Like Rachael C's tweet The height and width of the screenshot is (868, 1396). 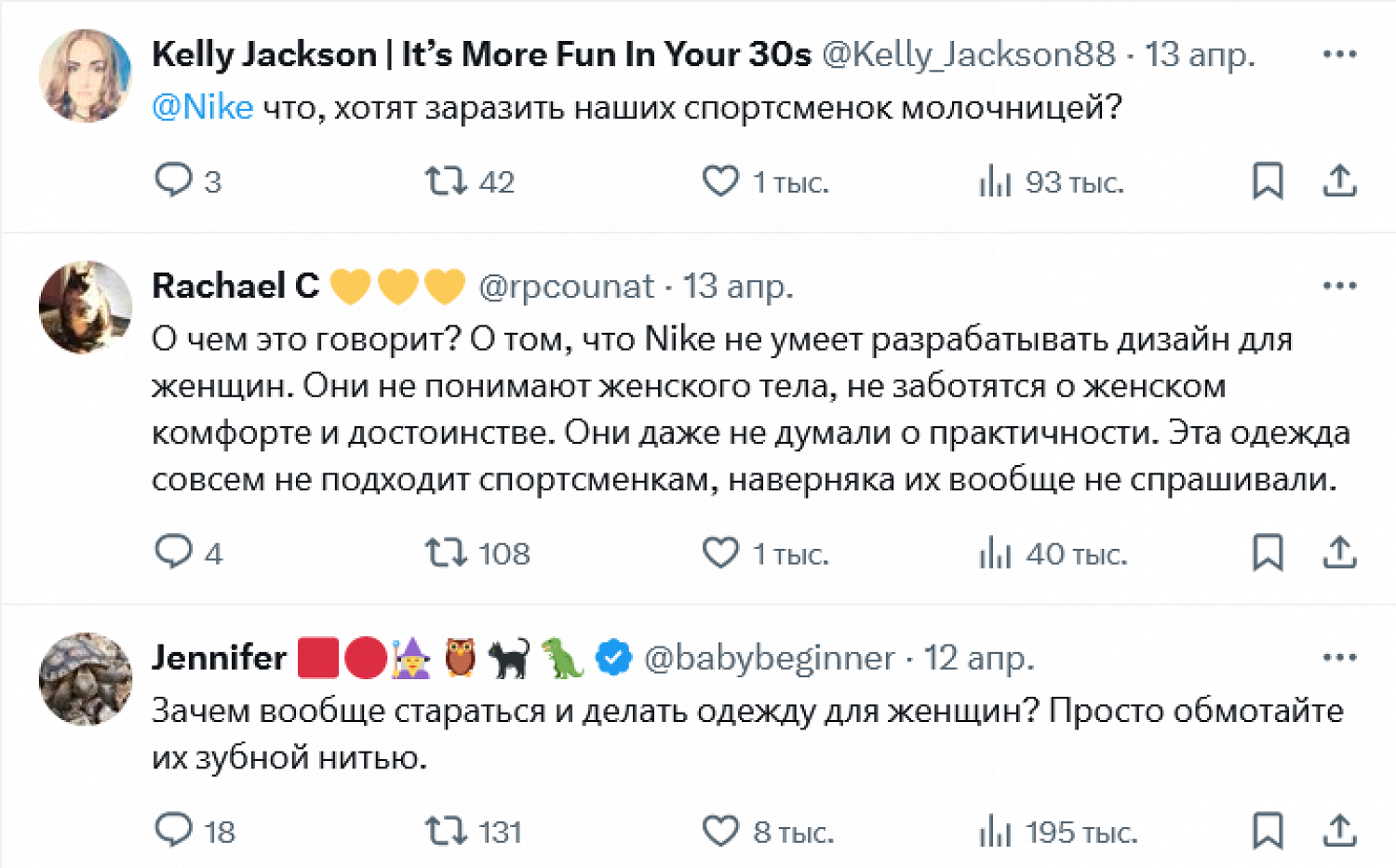(x=720, y=553)
